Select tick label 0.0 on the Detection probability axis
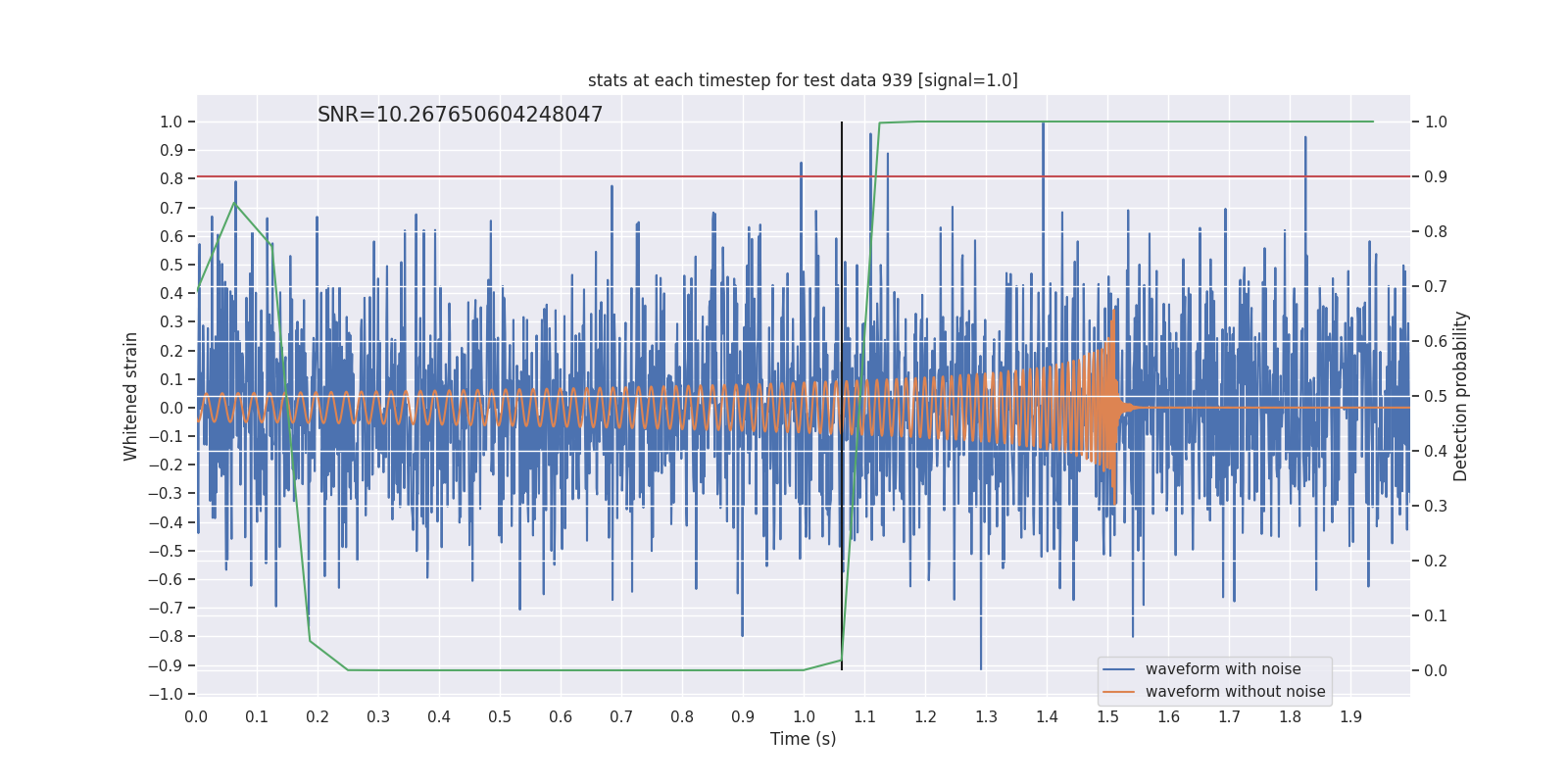 (x=1436, y=671)
